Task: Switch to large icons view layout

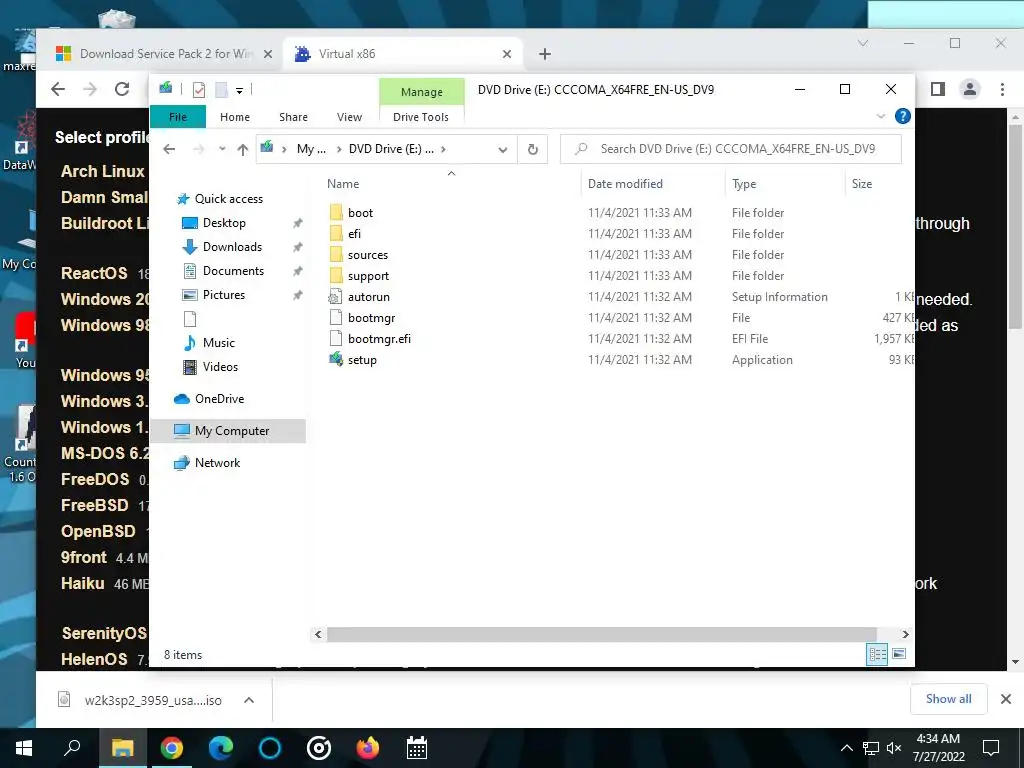Action: [899, 654]
